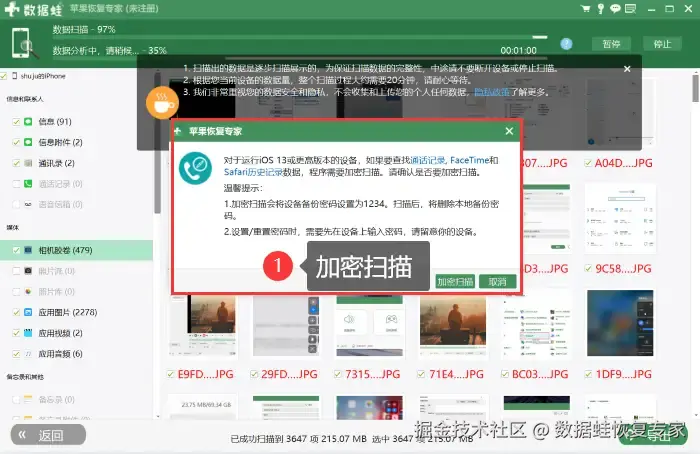Click the 暂停 pause button
The width and height of the screenshot is (700, 454).
pyautogui.click(x=611, y=44)
